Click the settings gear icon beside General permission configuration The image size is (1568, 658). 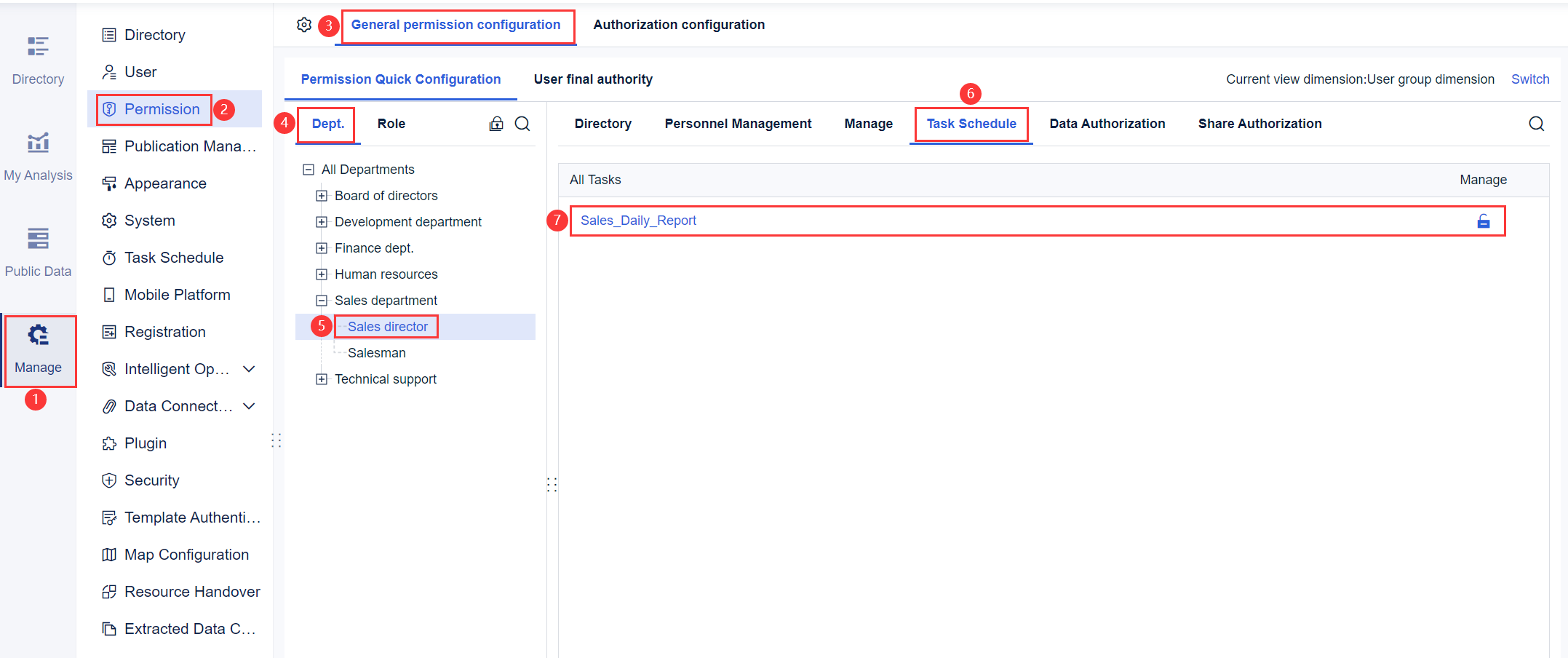[x=304, y=25]
